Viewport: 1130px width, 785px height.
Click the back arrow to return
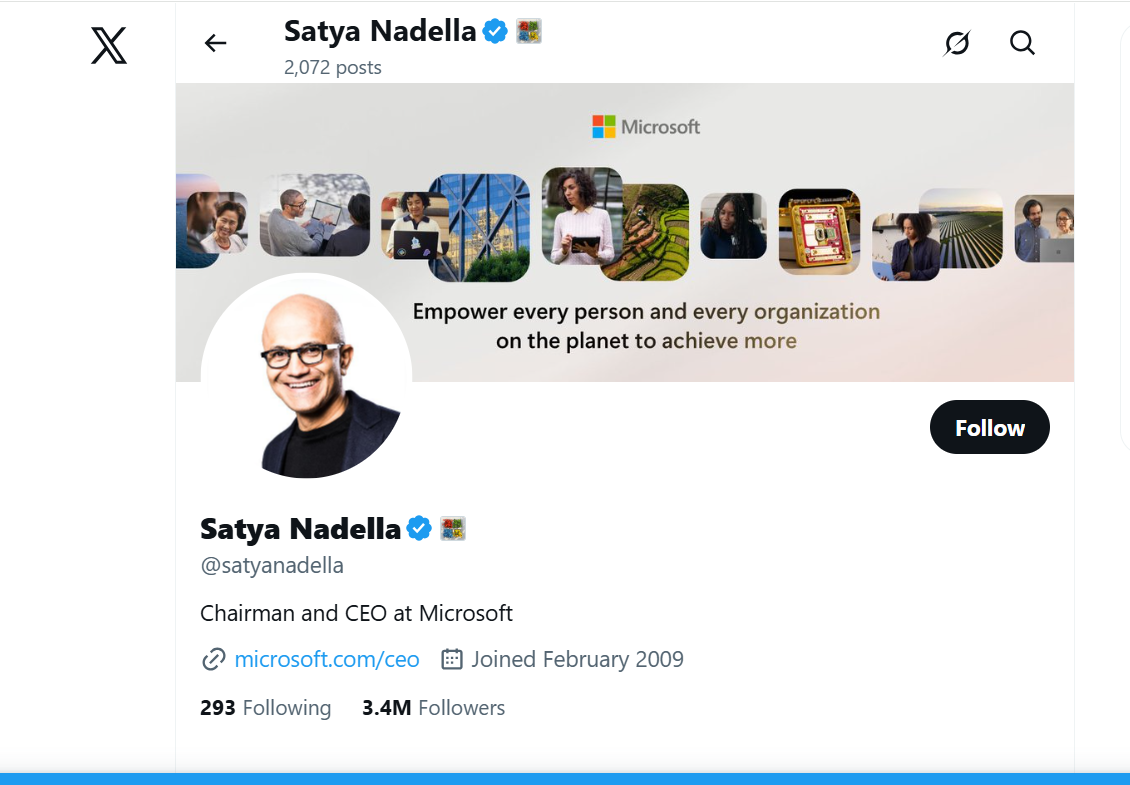(215, 43)
